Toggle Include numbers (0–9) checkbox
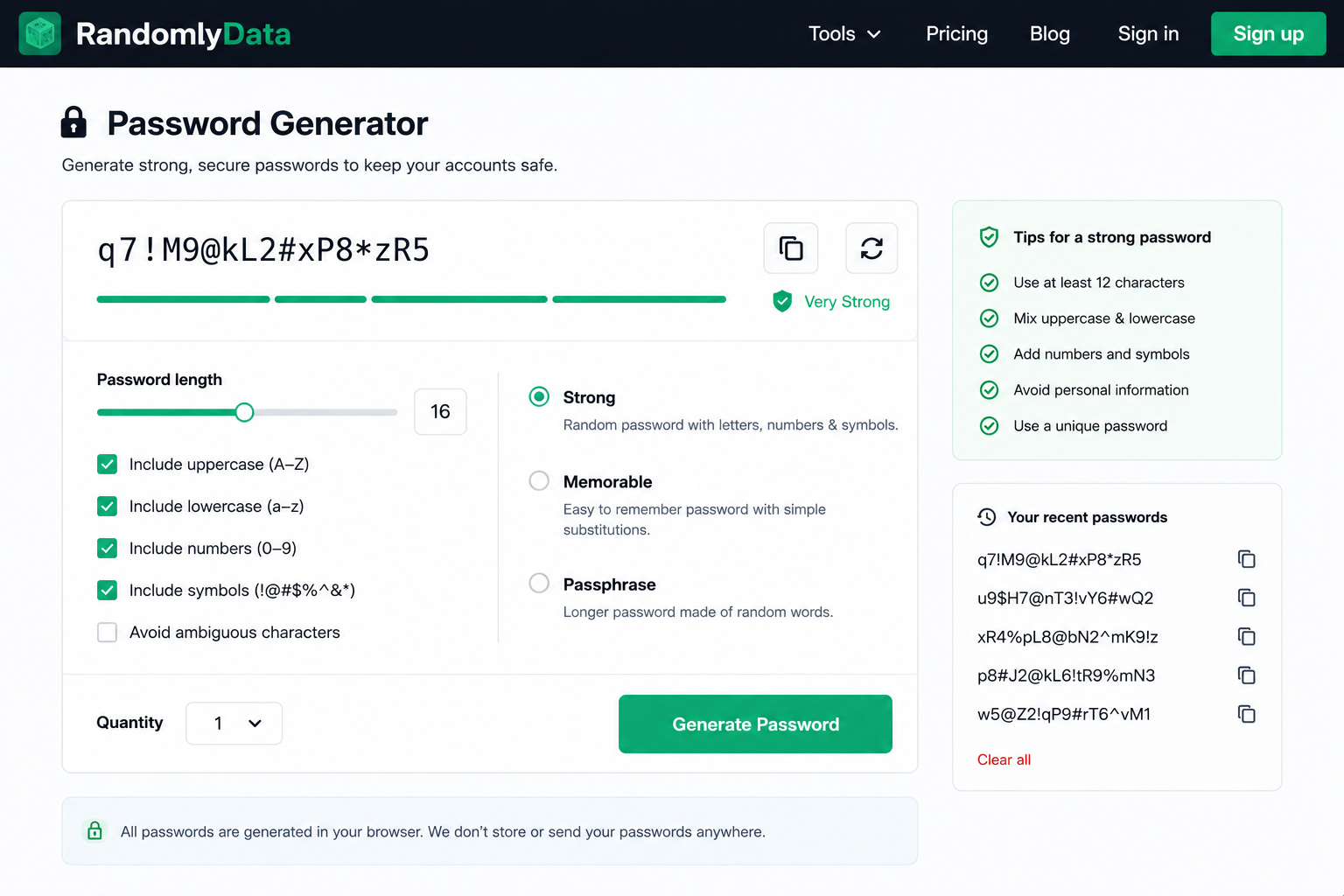Screen dimensions: 1344x896 pos(107,548)
